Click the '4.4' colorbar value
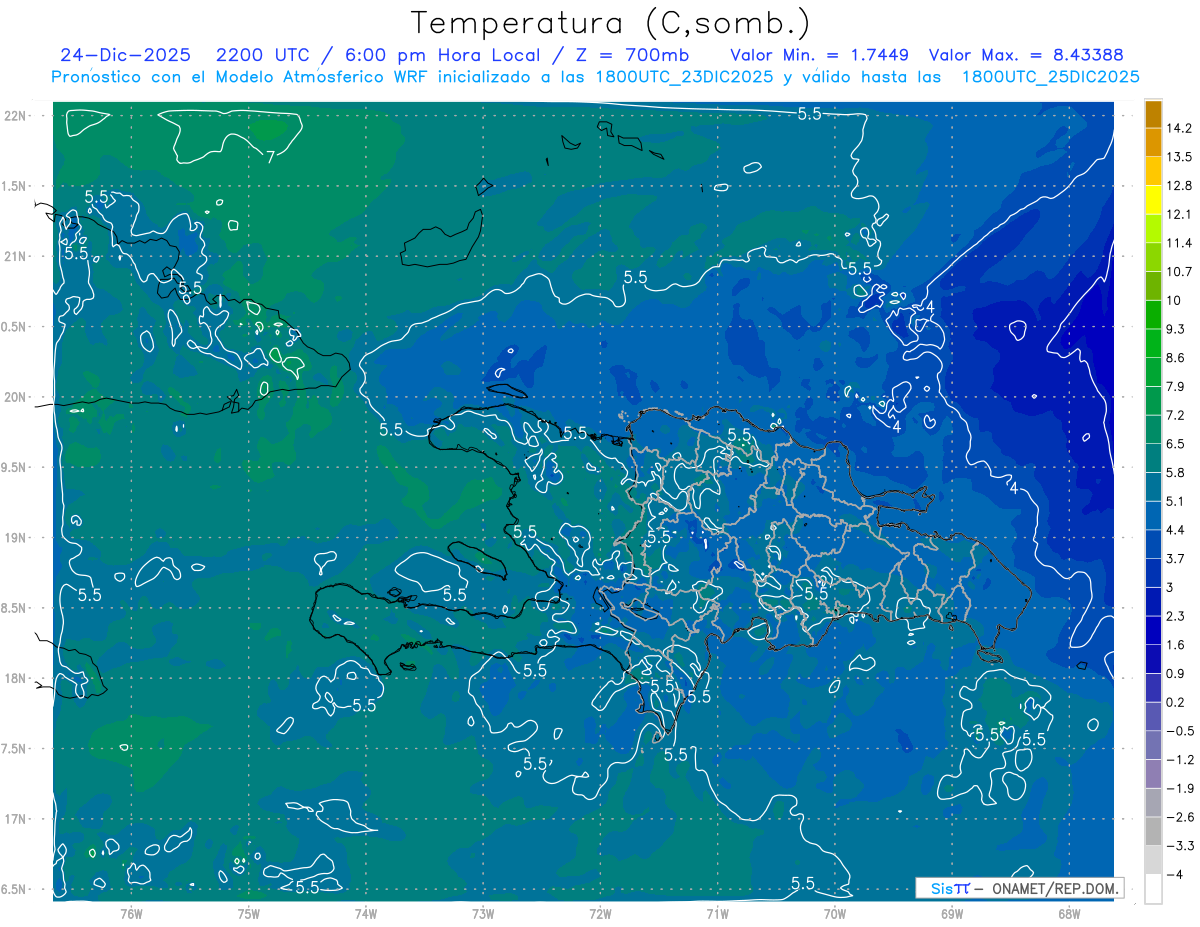1200x927 pixels. click(x=1176, y=530)
